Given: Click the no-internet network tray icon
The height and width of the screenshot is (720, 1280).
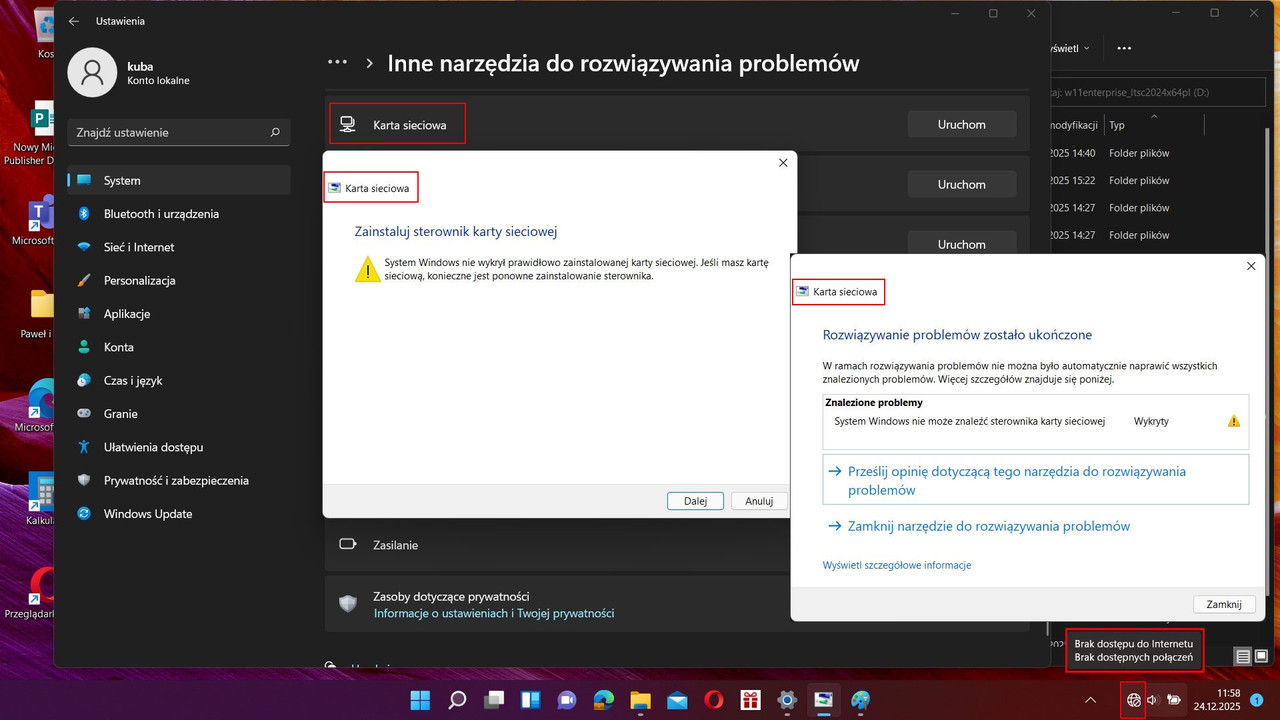Looking at the screenshot, I should (1133, 700).
